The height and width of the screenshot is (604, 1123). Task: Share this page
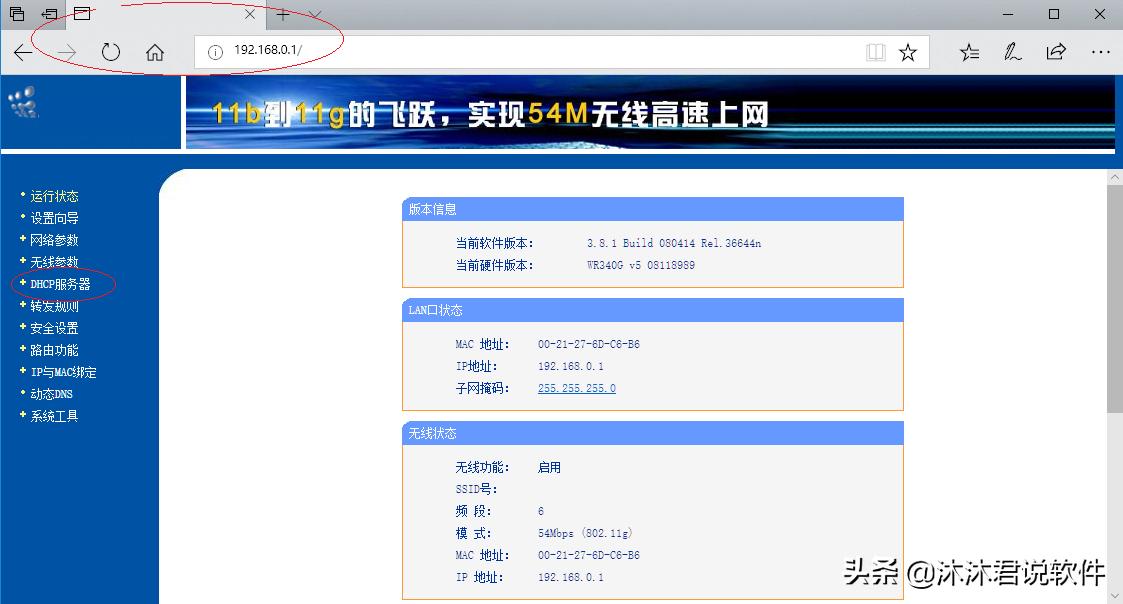1056,51
